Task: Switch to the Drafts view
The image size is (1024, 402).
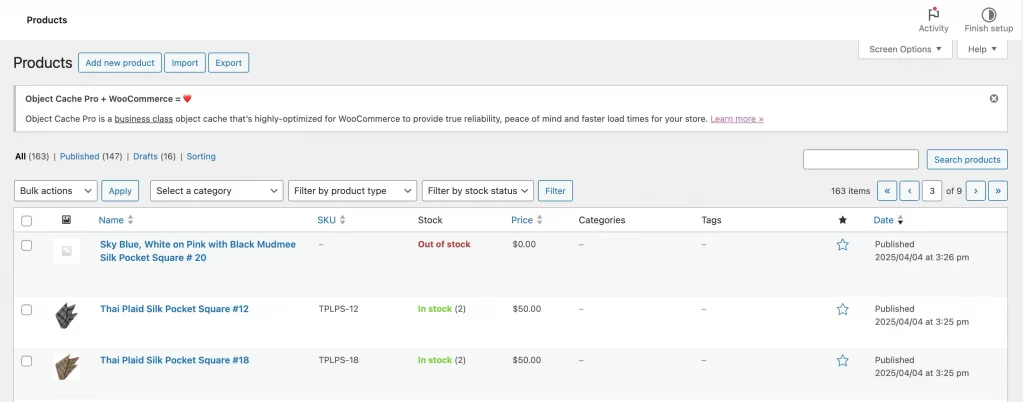Action: (x=146, y=157)
